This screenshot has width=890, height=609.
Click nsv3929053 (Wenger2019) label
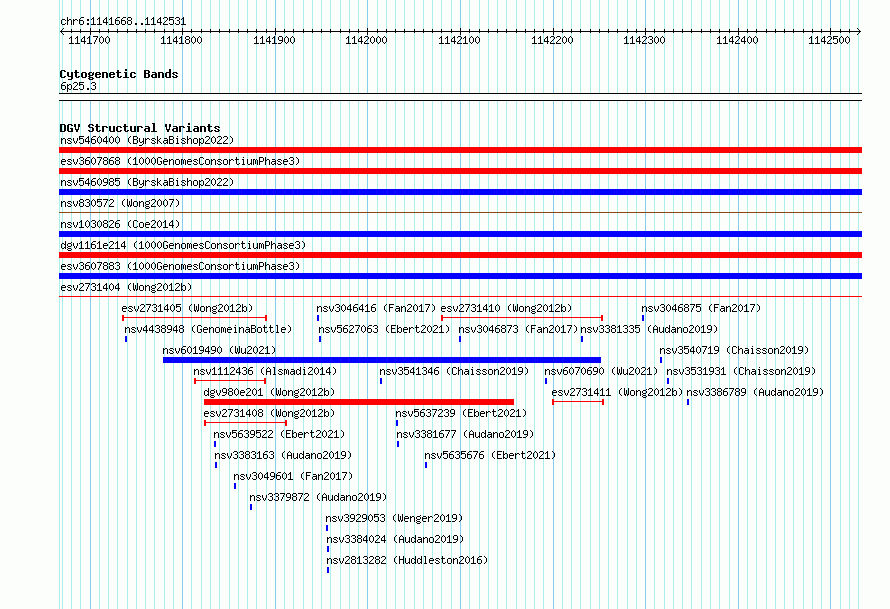click(x=394, y=518)
